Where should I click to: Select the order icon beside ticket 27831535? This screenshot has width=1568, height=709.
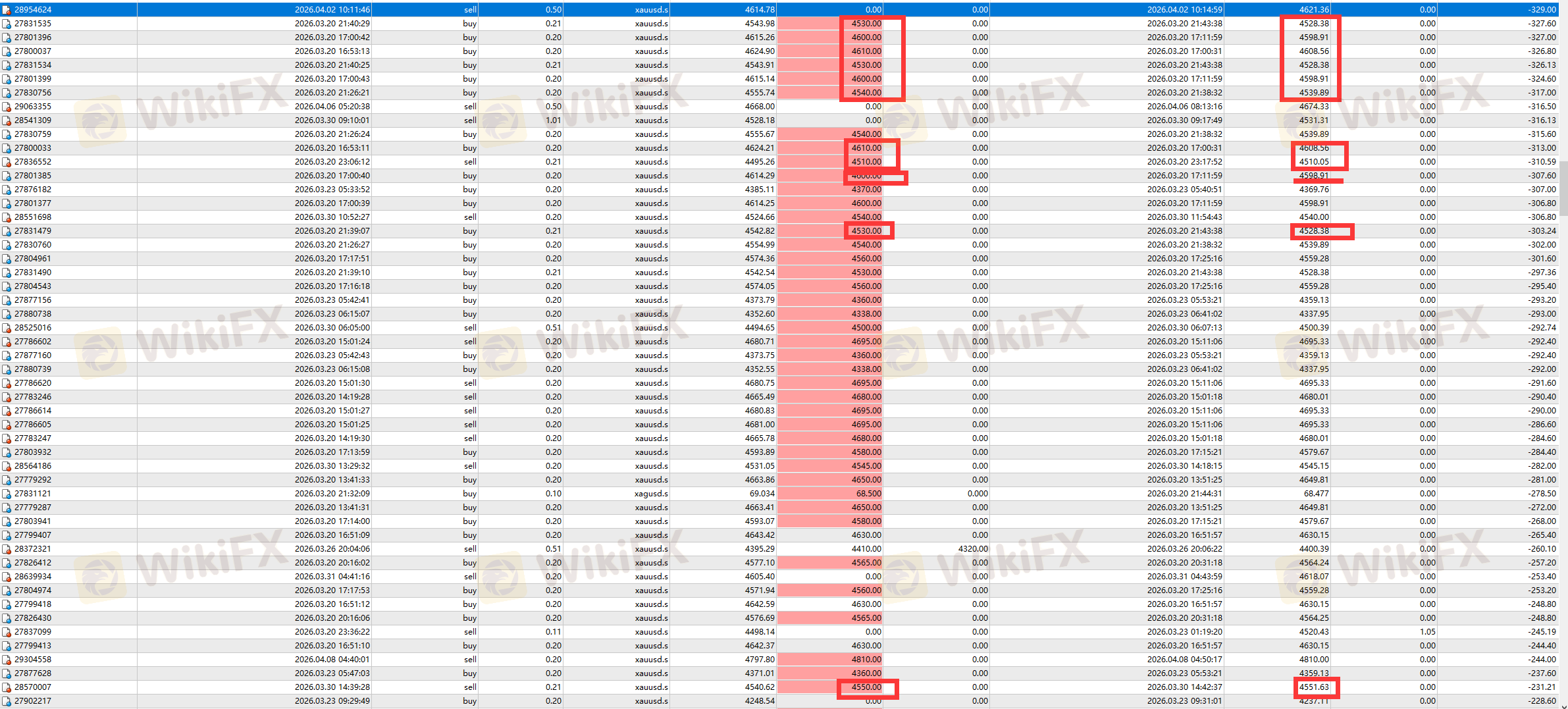(7, 24)
